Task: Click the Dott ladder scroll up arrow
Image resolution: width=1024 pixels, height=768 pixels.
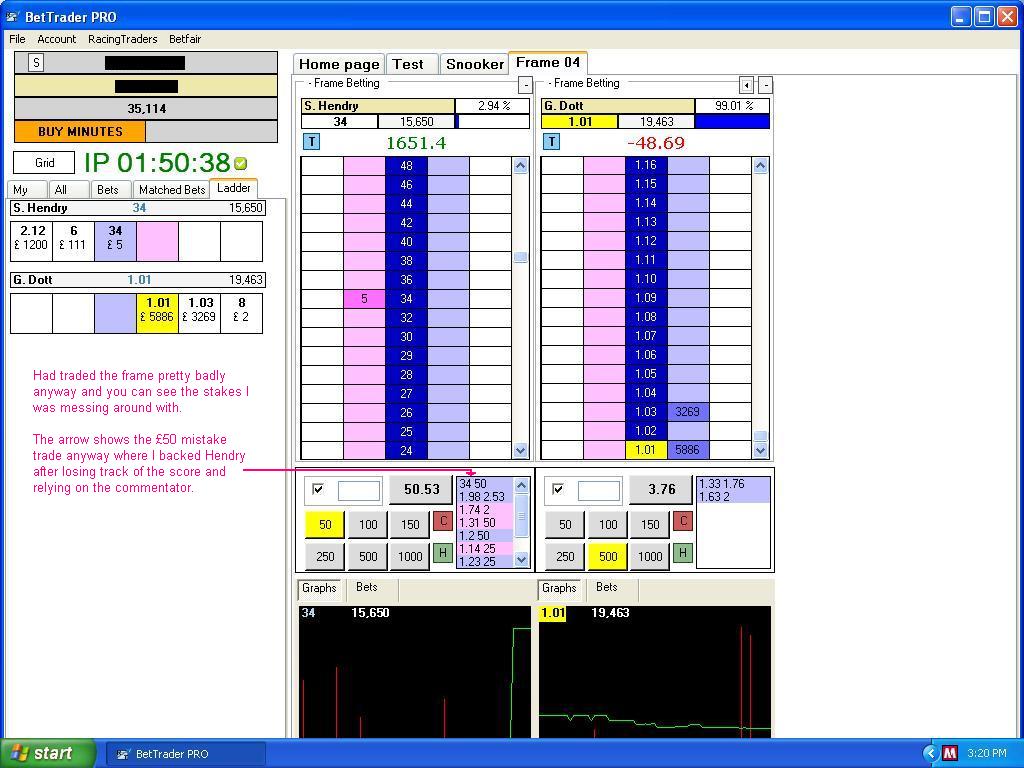Action: coord(760,166)
